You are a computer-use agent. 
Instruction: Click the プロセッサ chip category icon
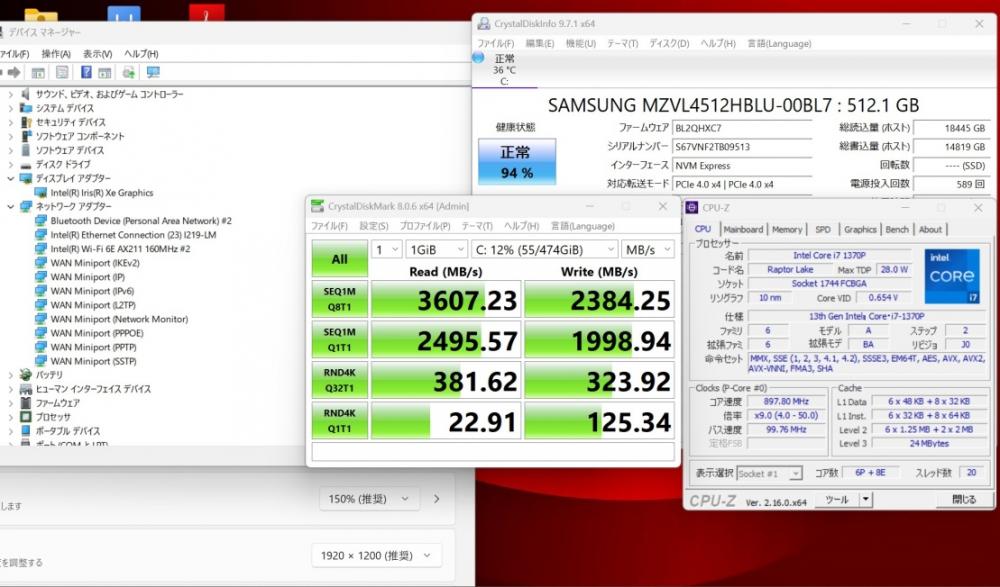[x=26, y=417]
